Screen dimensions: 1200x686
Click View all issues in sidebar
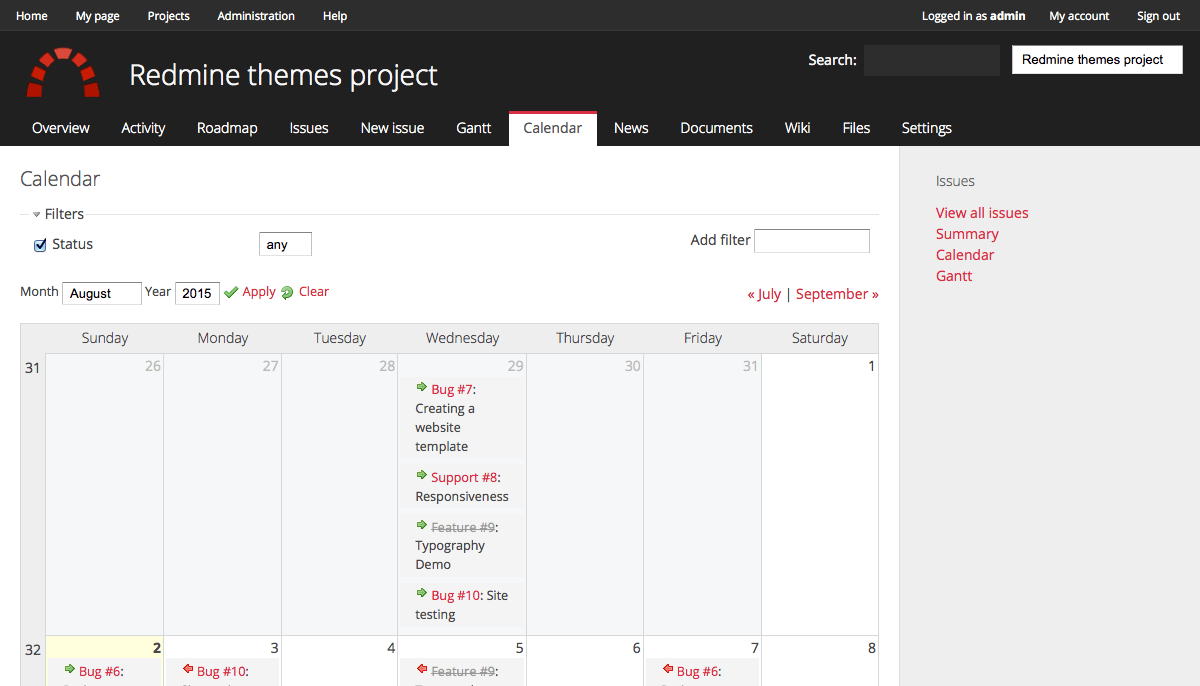pyautogui.click(x=982, y=213)
